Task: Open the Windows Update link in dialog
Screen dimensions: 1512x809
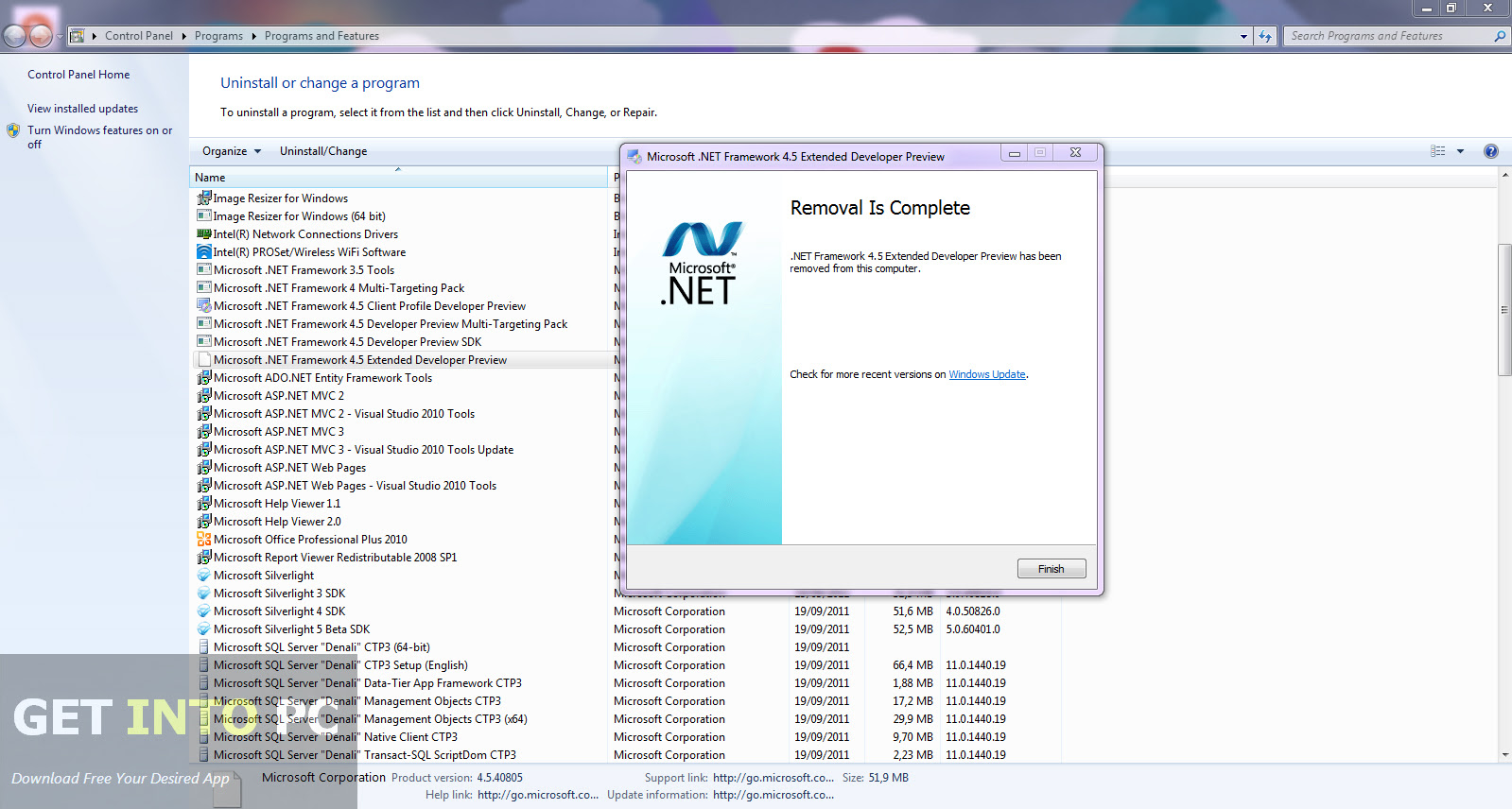Action: [x=987, y=375]
